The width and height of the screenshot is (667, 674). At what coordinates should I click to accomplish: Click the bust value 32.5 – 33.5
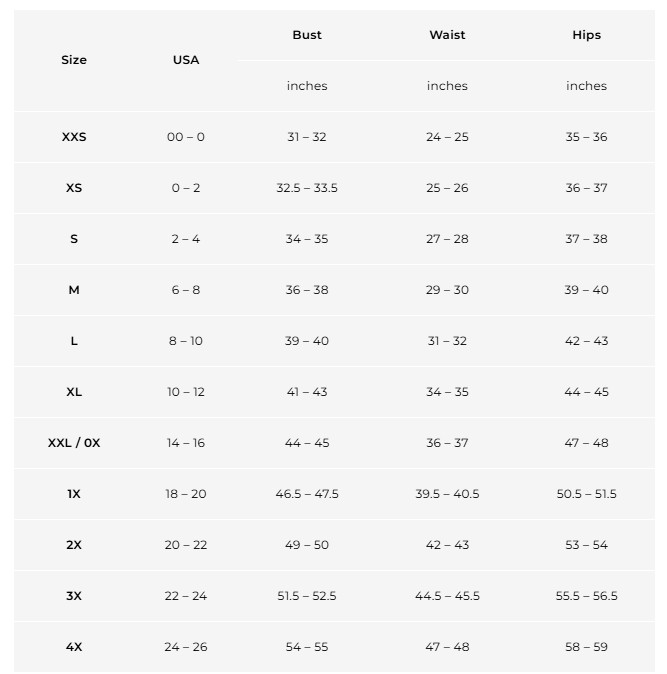[x=307, y=188]
